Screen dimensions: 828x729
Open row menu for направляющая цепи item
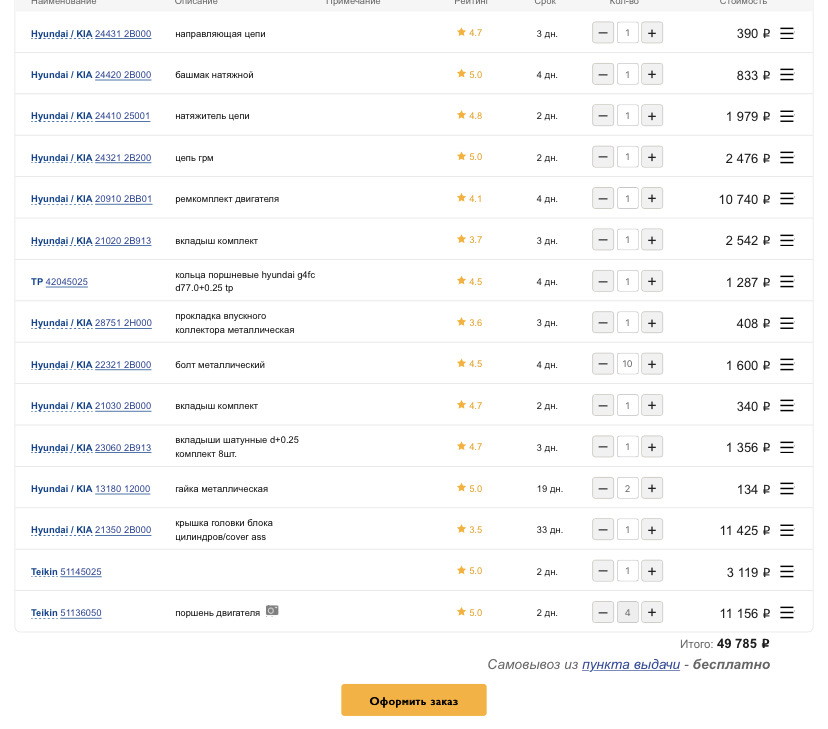click(786, 34)
